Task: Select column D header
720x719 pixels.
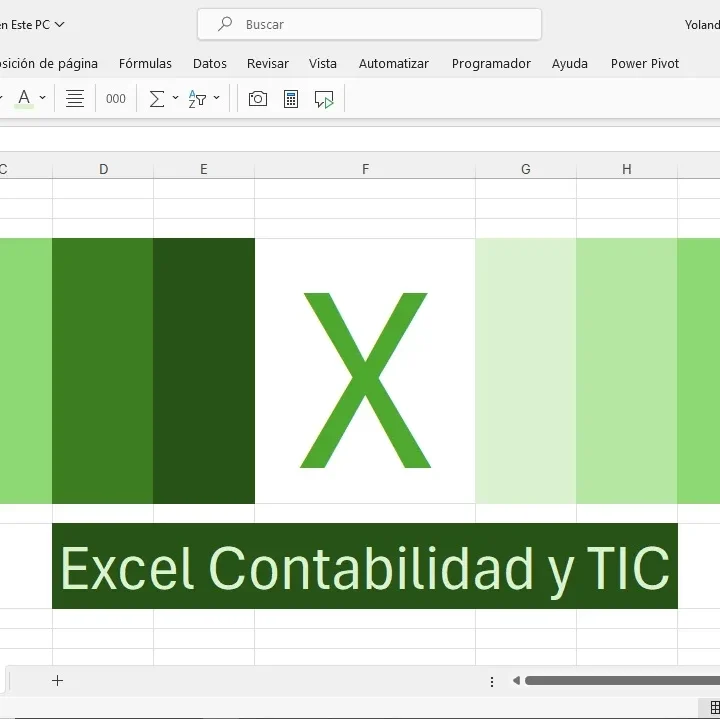Action: point(103,169)
